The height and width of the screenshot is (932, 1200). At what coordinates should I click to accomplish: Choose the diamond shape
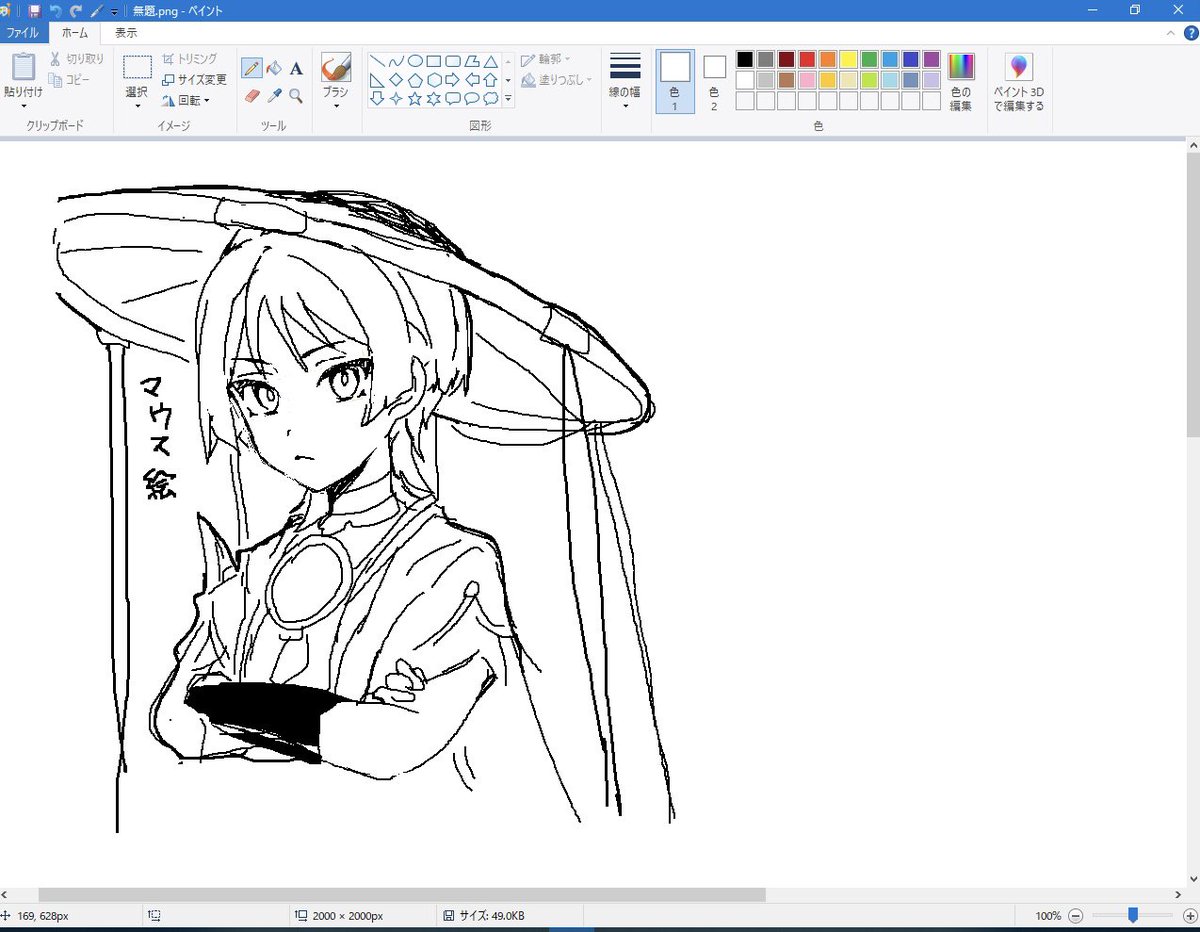[396, 80]
